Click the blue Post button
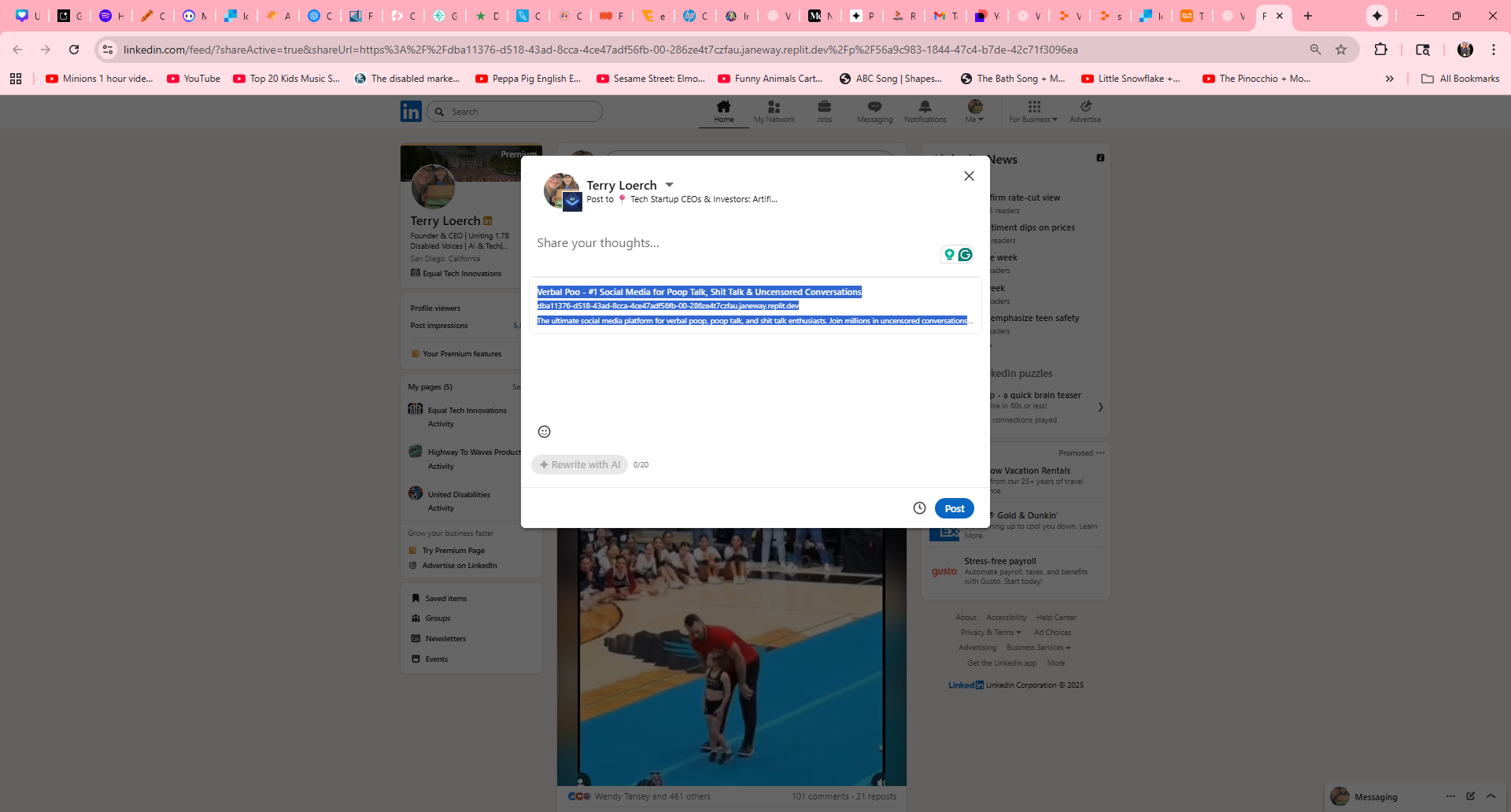Viewport: 1511px width, 812px height. click(x=954, y=508)
